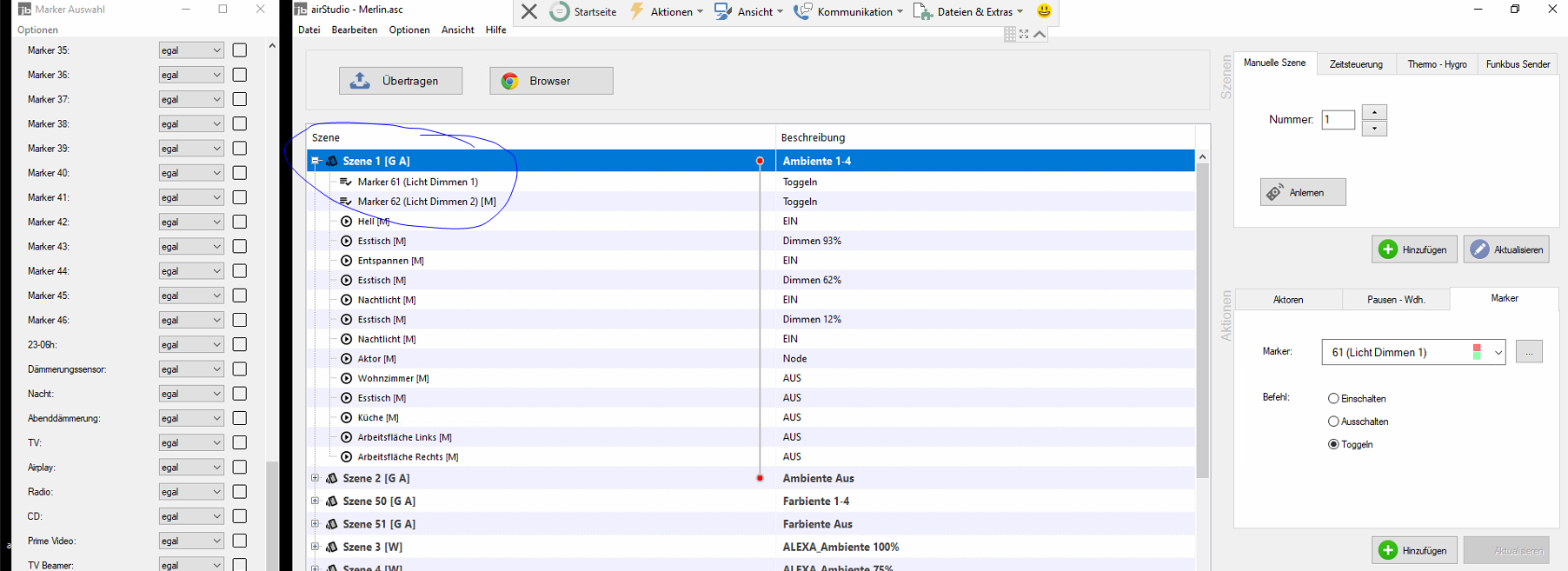Open the Marker 42 egal dropdown
The image size is (1568, 571).
point(191,222)
